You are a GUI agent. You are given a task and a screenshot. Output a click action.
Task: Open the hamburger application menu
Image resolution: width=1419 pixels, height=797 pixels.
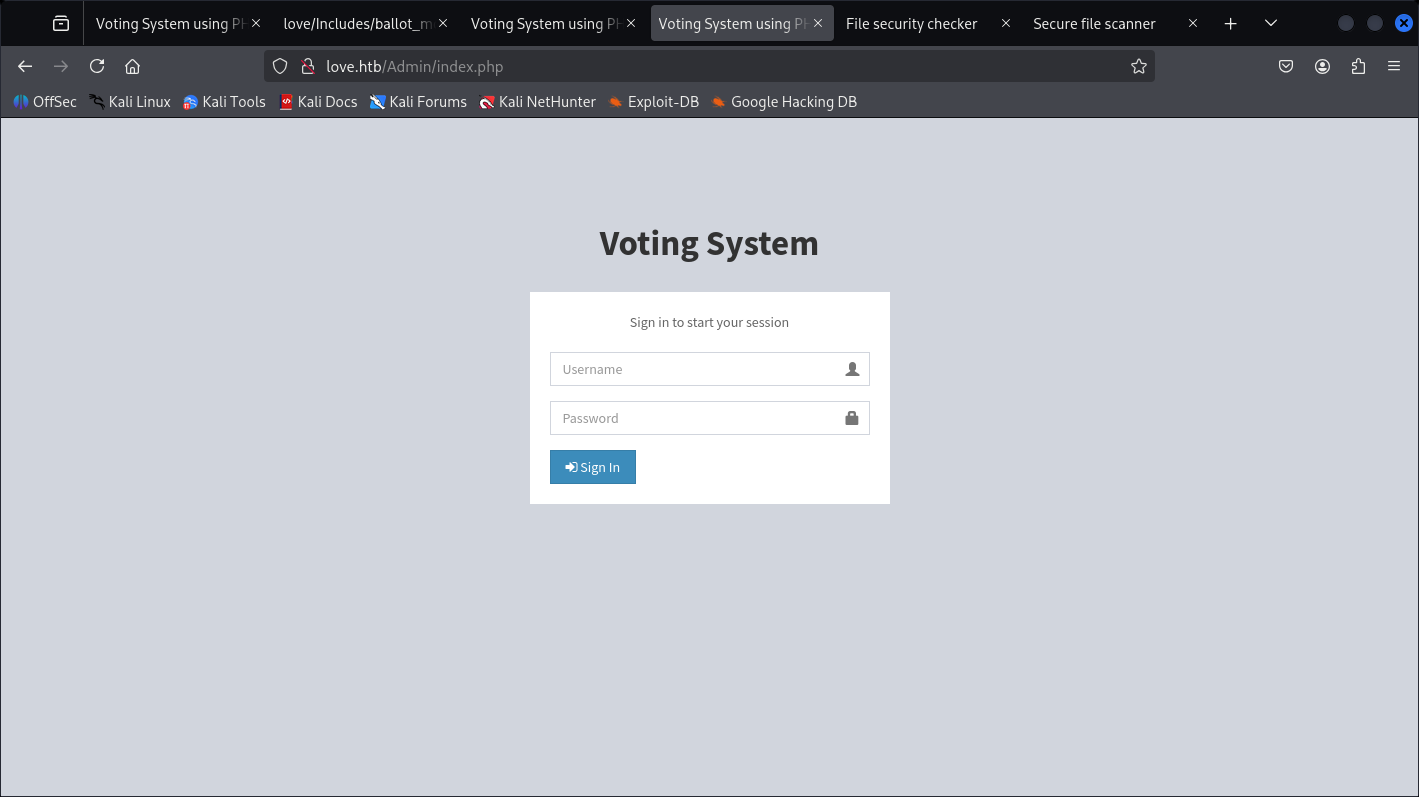(x=1394, y=66)
